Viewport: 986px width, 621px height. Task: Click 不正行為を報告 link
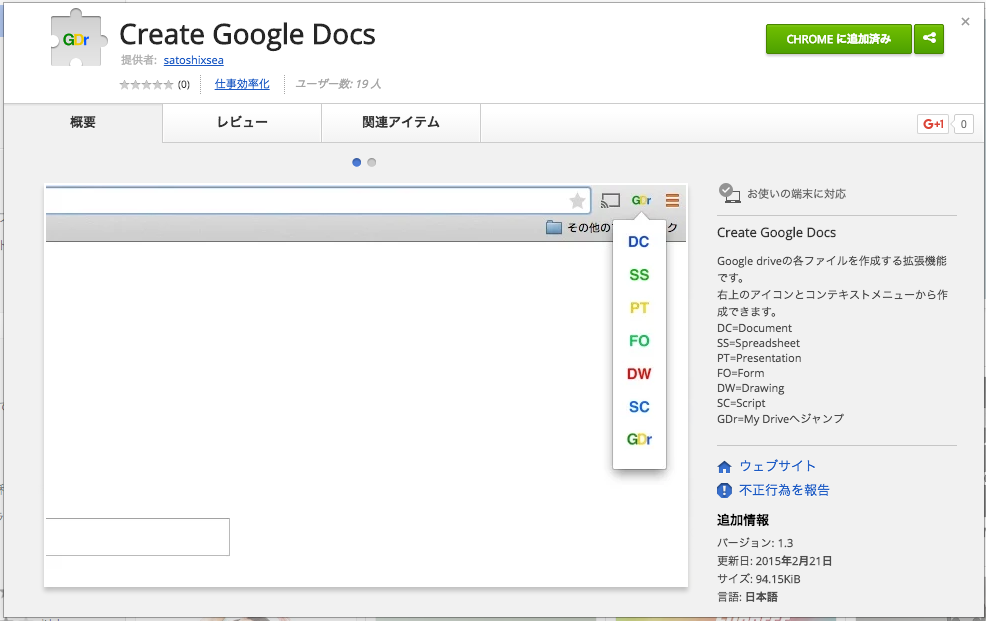[784, 490]
